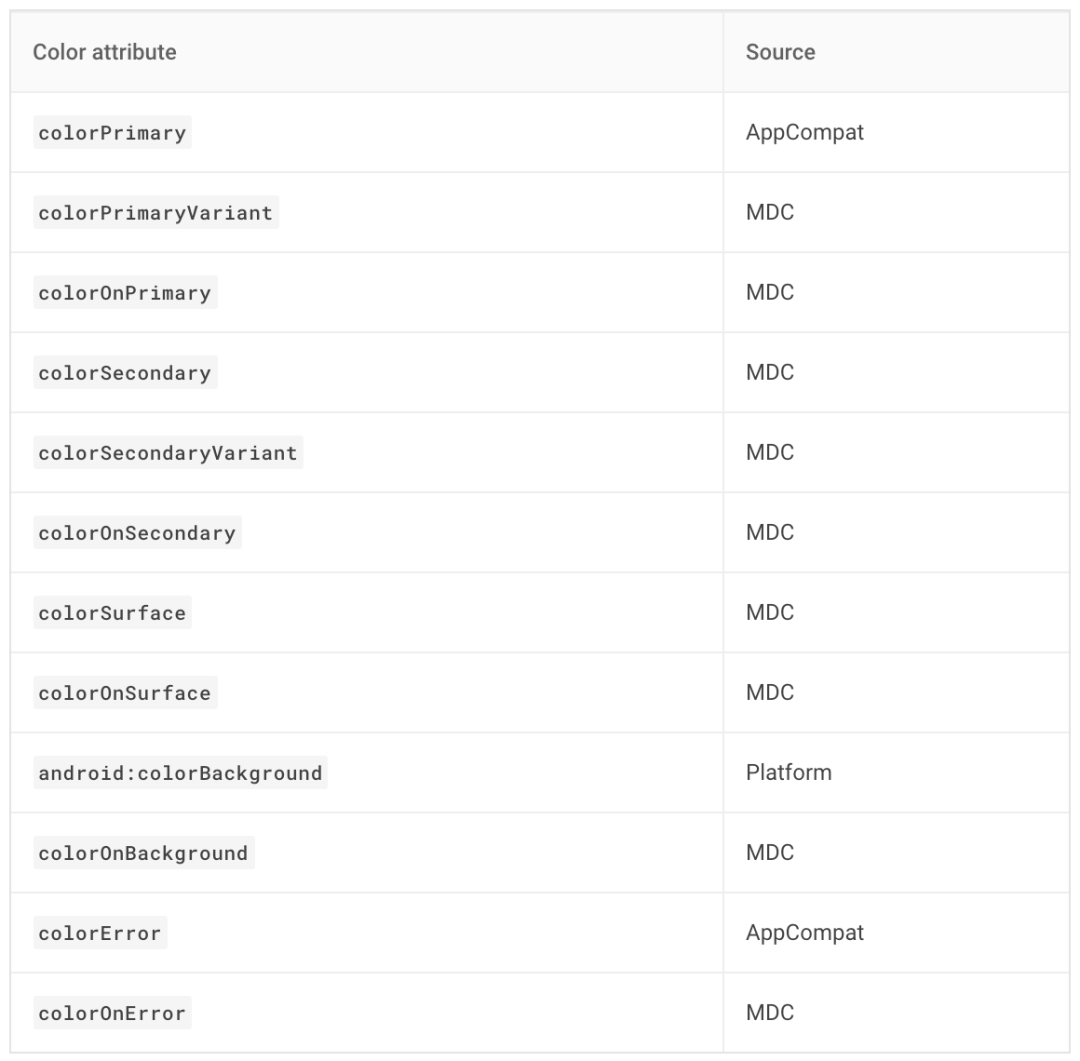Click the colorError attribute text
Viewport: 1080px width, 1061px height.
(x=100, y=933)
